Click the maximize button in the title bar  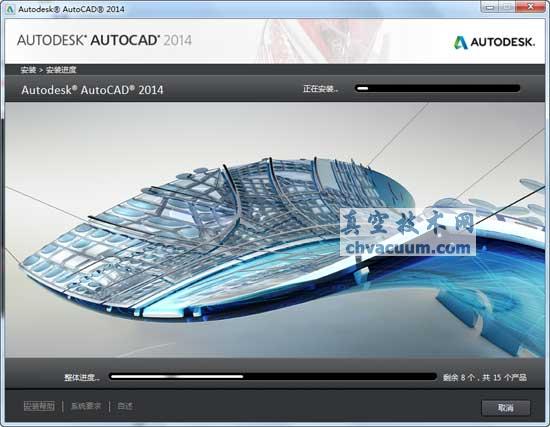point(508,7)
